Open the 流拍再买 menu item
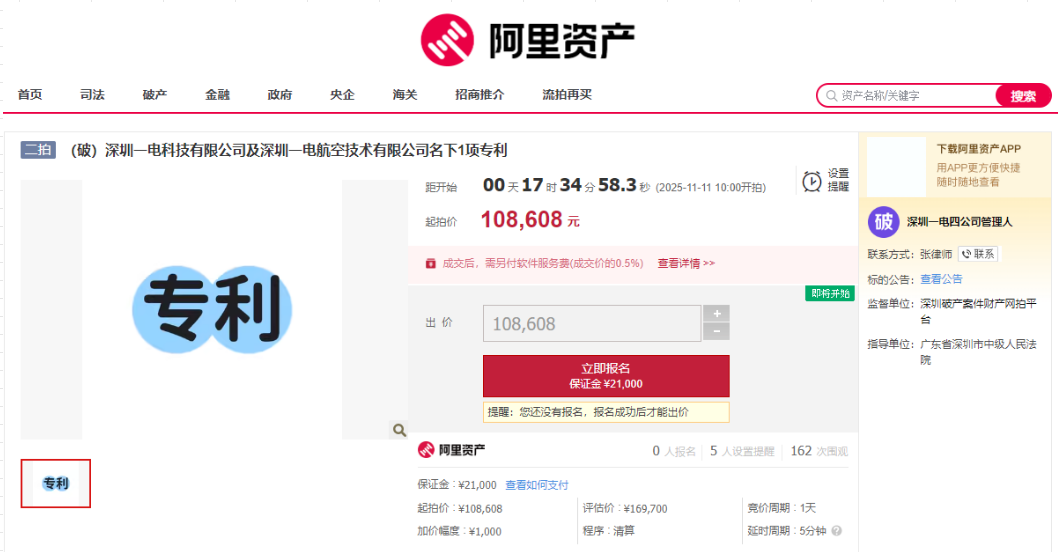Image resolution: width=1058 pixels, height=552 pixels. click(x=567, y=95)
